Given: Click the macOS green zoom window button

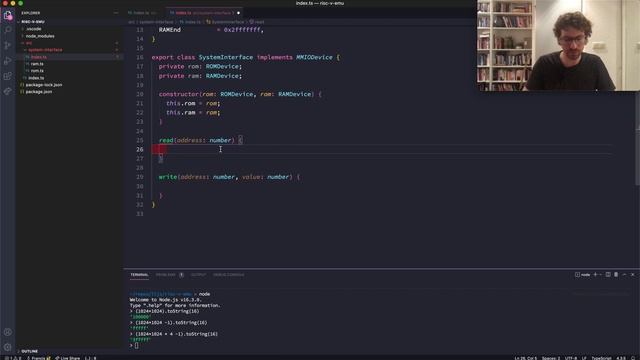Looking at the screenshot, I should (x=20, y=3).
